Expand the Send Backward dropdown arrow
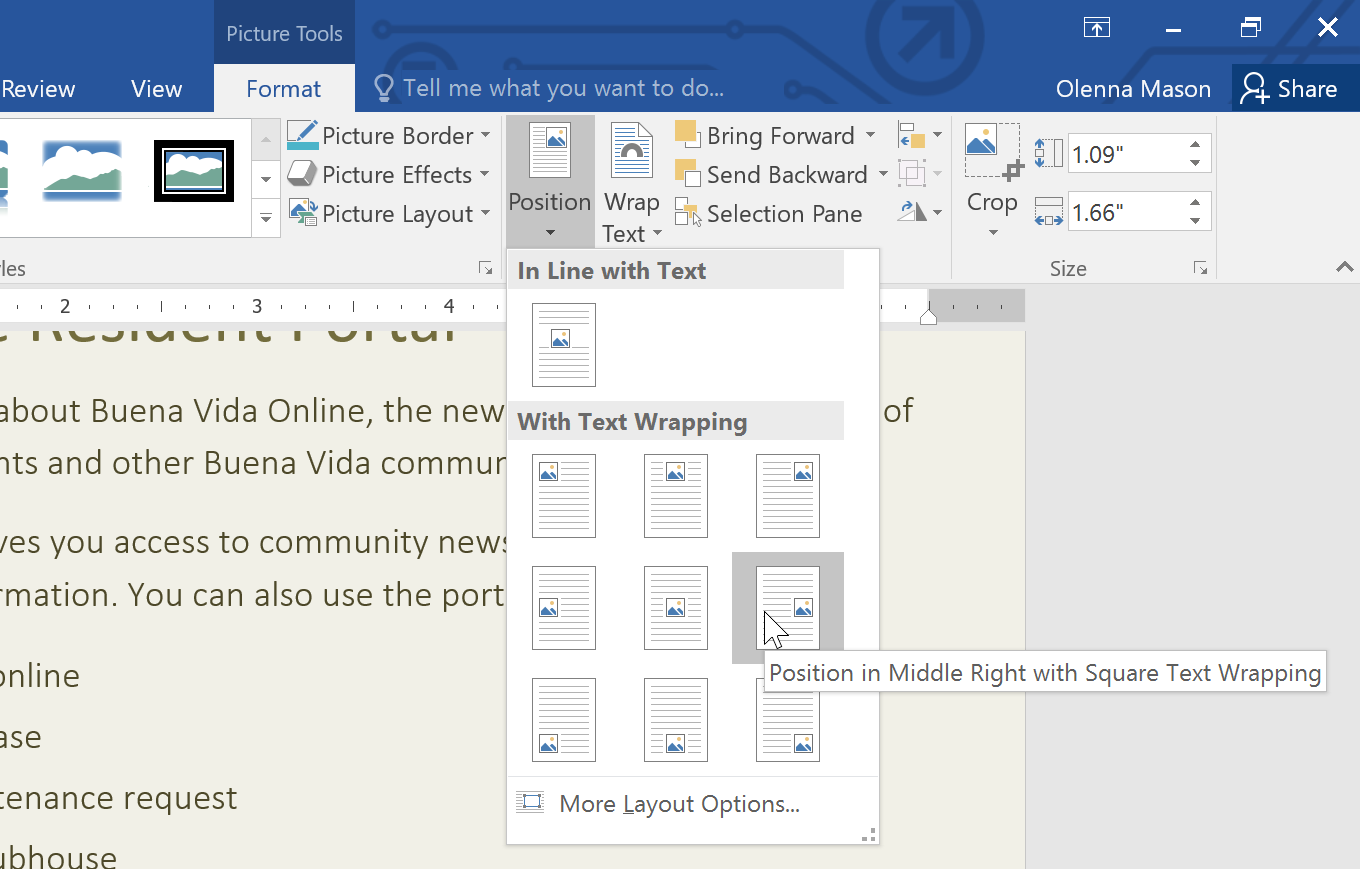This screenshot has height=869, width=1360. [882, 174]
